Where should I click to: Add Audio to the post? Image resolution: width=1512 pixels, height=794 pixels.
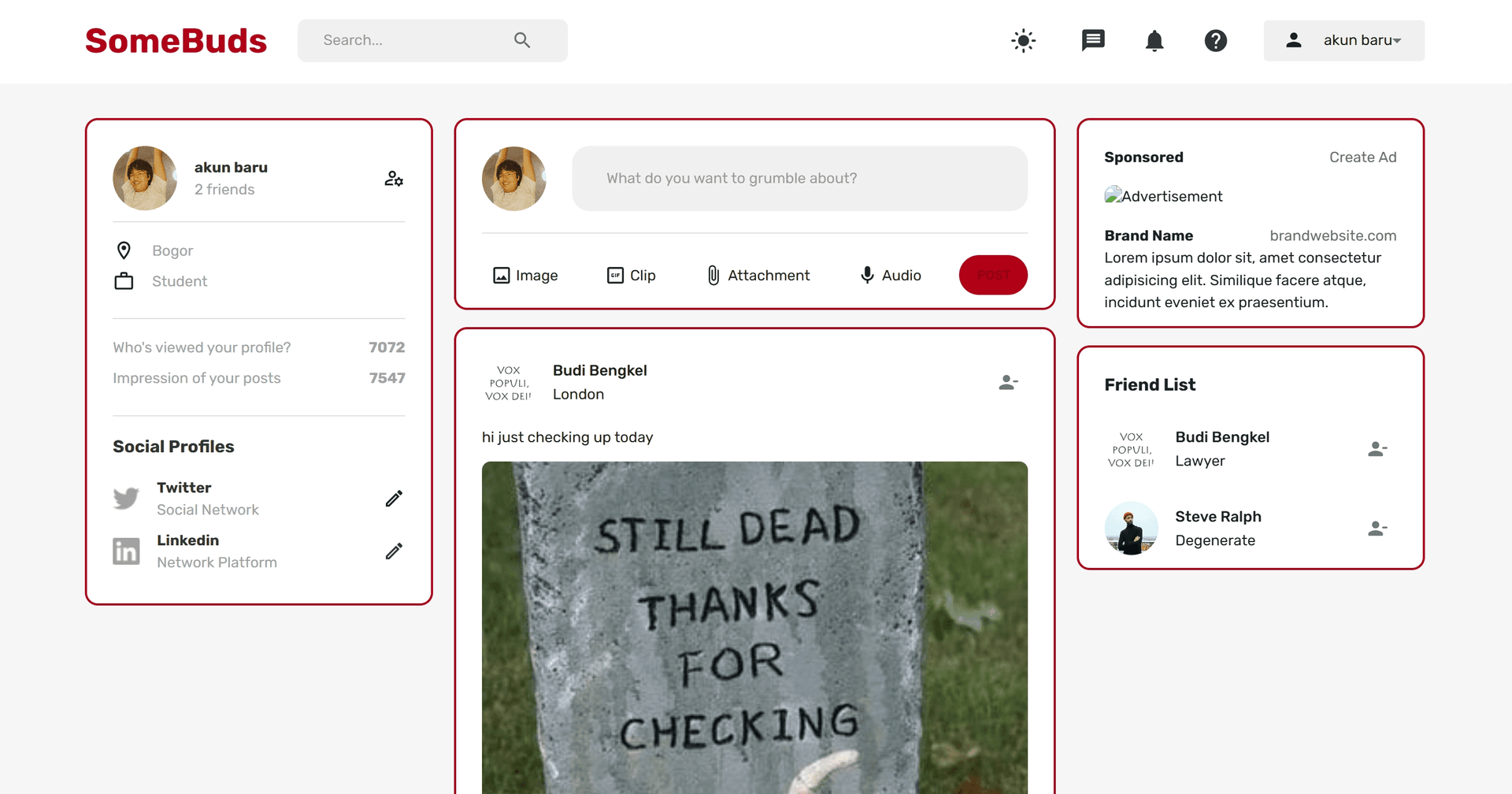pos(890,275)
